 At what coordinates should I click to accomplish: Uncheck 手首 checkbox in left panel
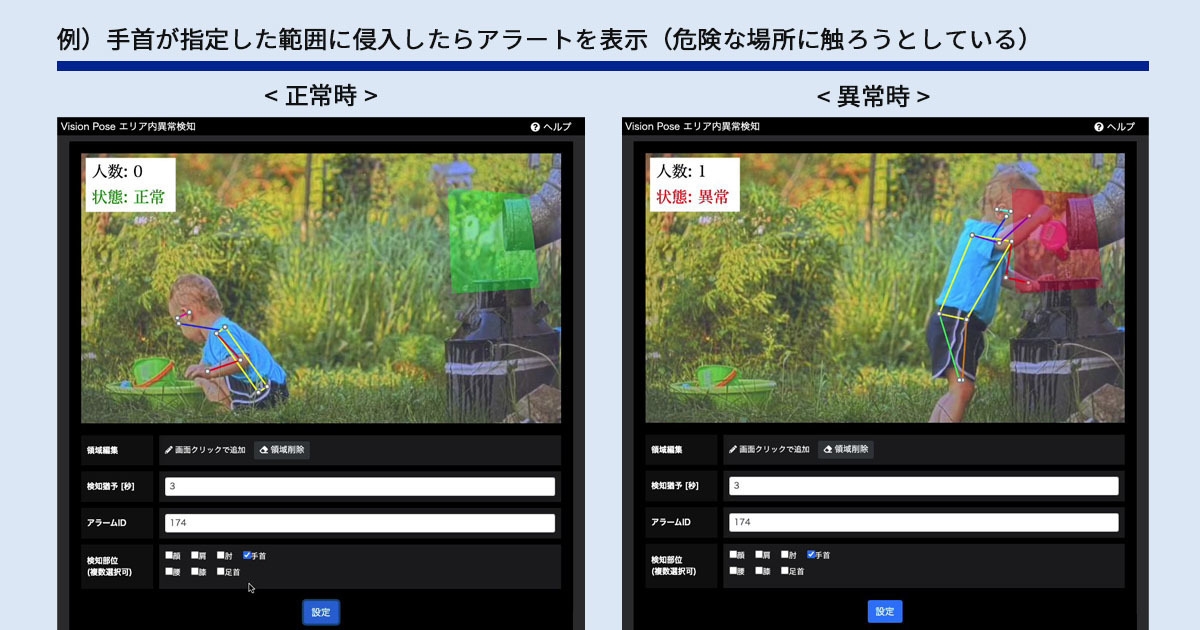coord(247,555)
